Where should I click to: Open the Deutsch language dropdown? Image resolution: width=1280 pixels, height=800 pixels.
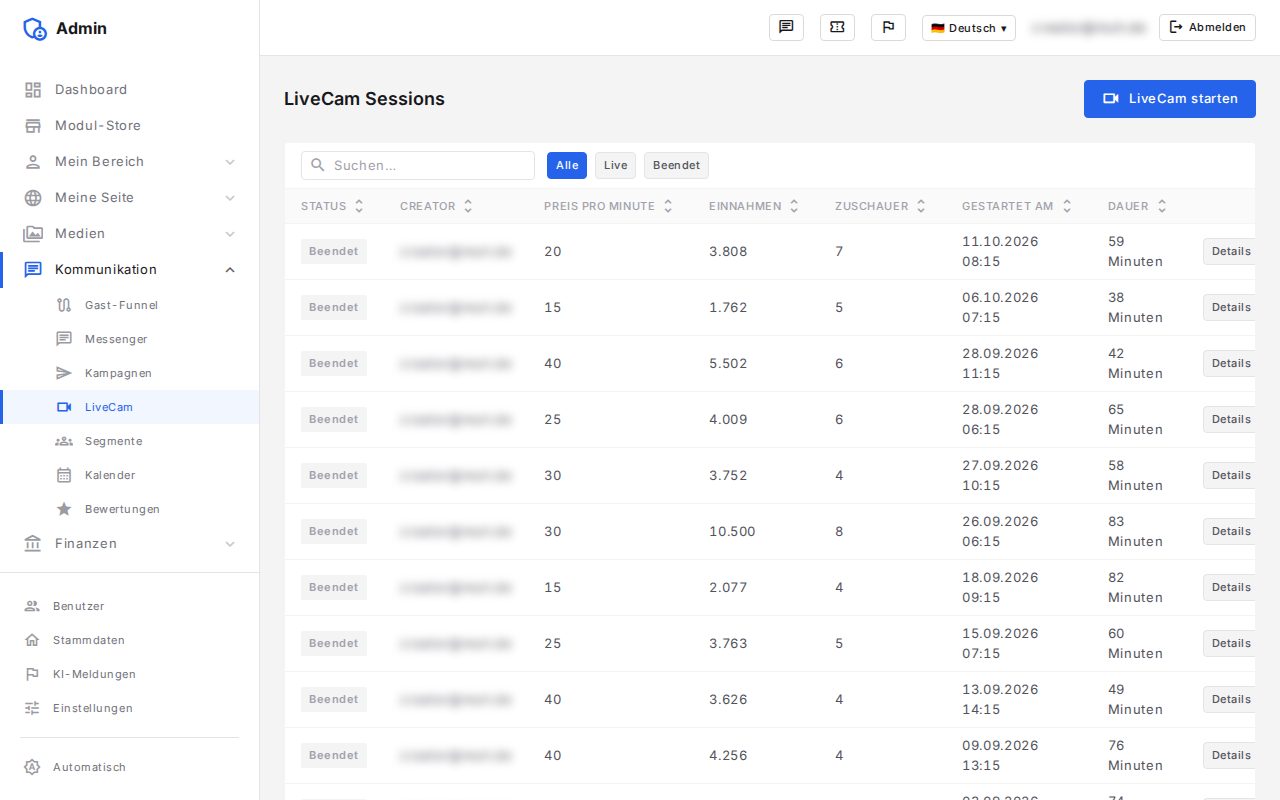click(968, 28)
